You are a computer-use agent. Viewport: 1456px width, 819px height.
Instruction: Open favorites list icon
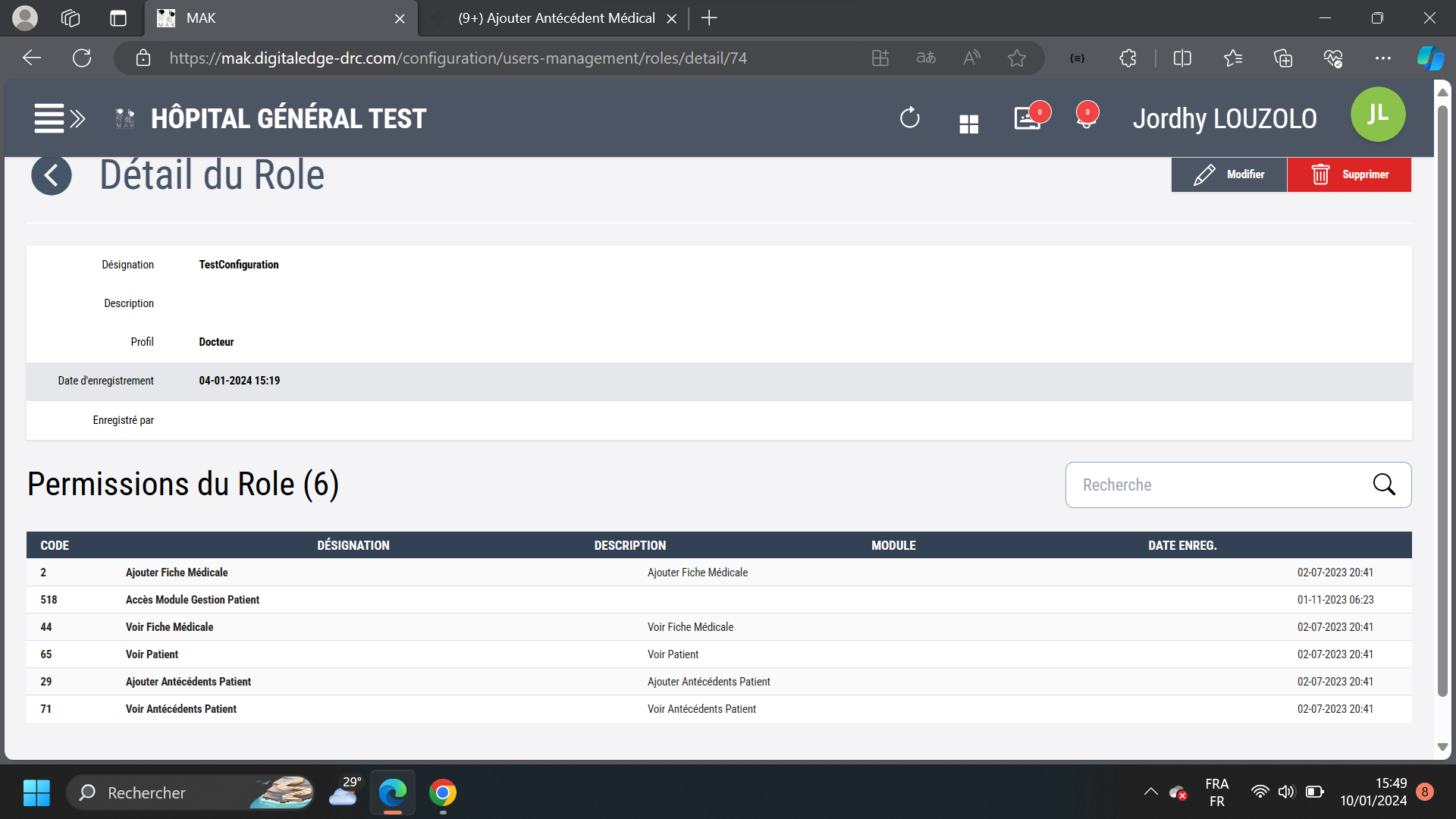tap(1232, 58)
